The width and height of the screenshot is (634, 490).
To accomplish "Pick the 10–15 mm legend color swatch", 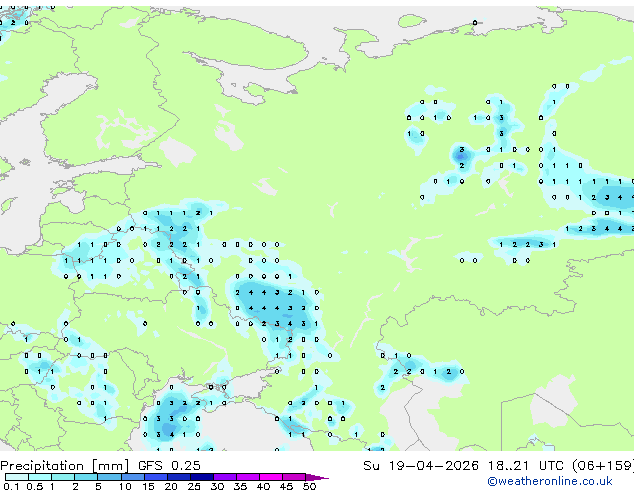I will pos(132,477).
